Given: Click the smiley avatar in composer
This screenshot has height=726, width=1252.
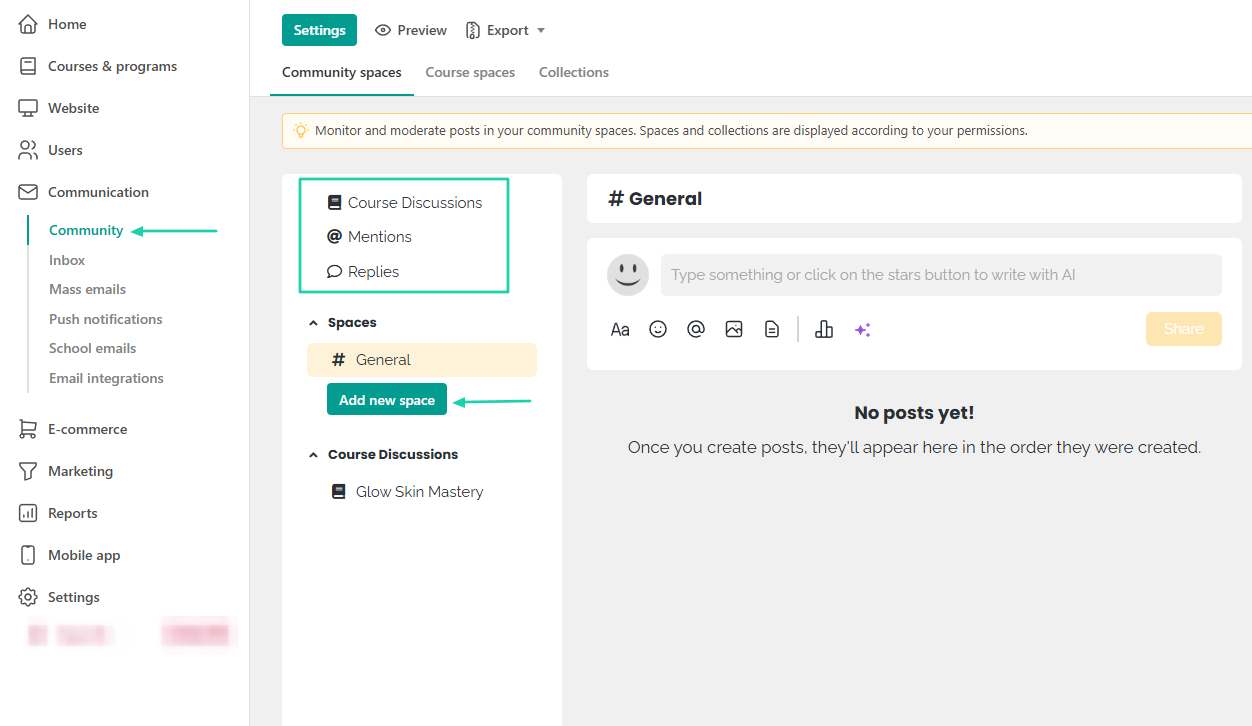Looking at the screenshot, I should [628, 275].
